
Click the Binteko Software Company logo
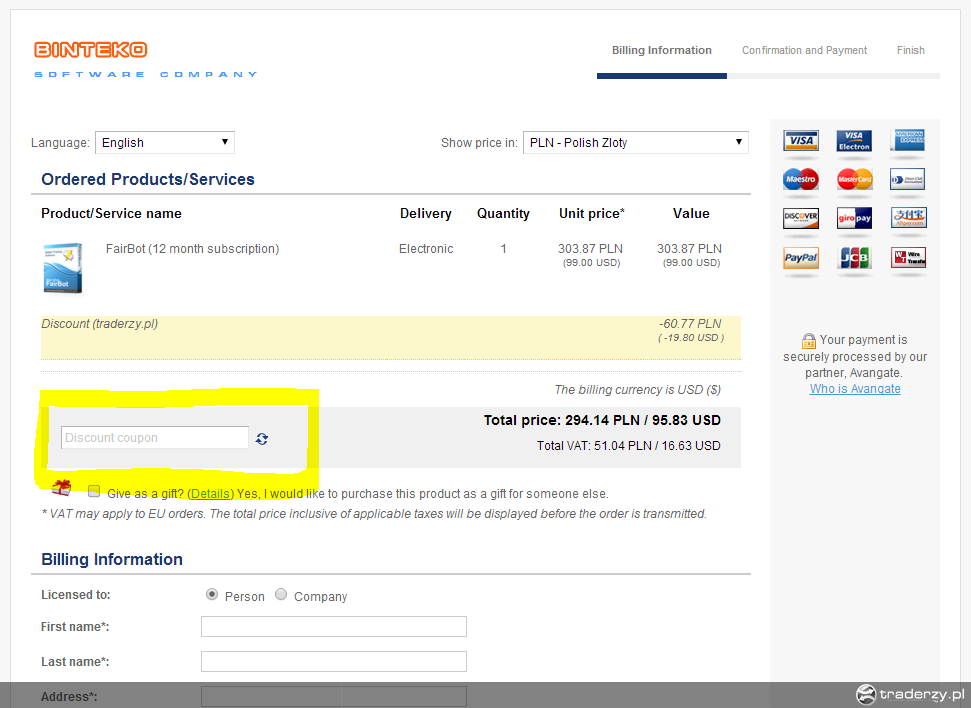(146, 59)
